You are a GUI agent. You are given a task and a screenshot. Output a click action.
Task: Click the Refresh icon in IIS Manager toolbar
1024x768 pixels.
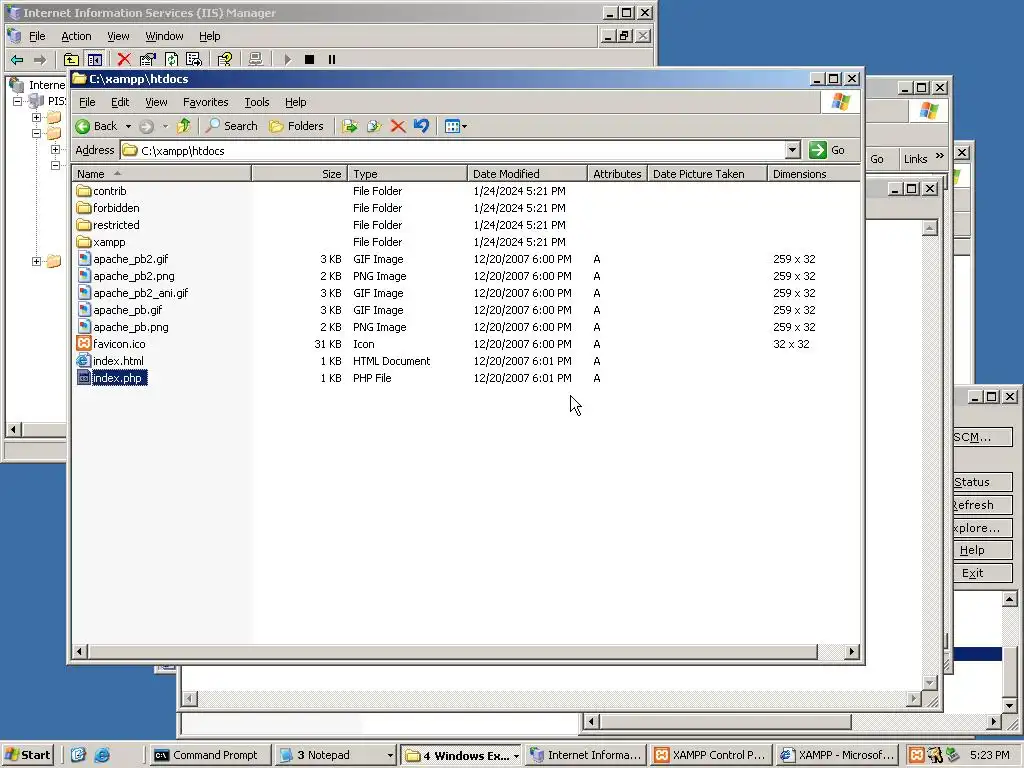click(171, 59)
